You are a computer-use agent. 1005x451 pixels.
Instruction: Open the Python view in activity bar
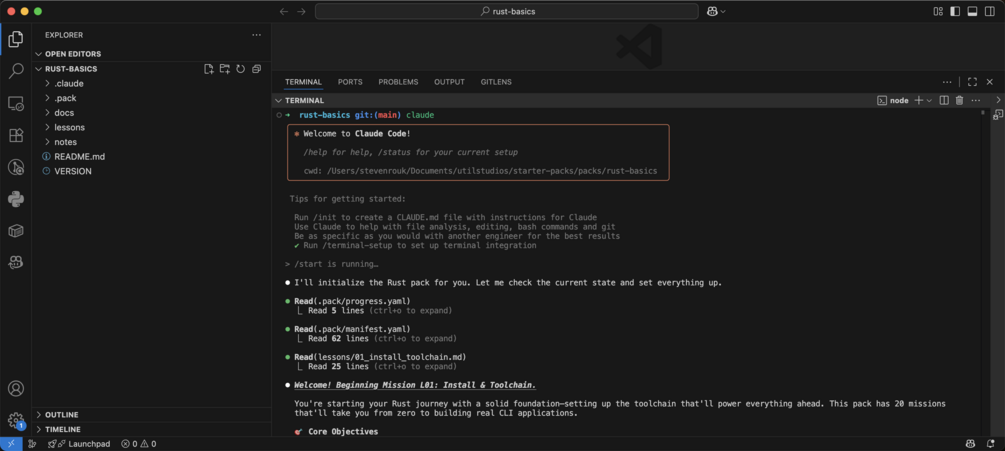point(15,199)
